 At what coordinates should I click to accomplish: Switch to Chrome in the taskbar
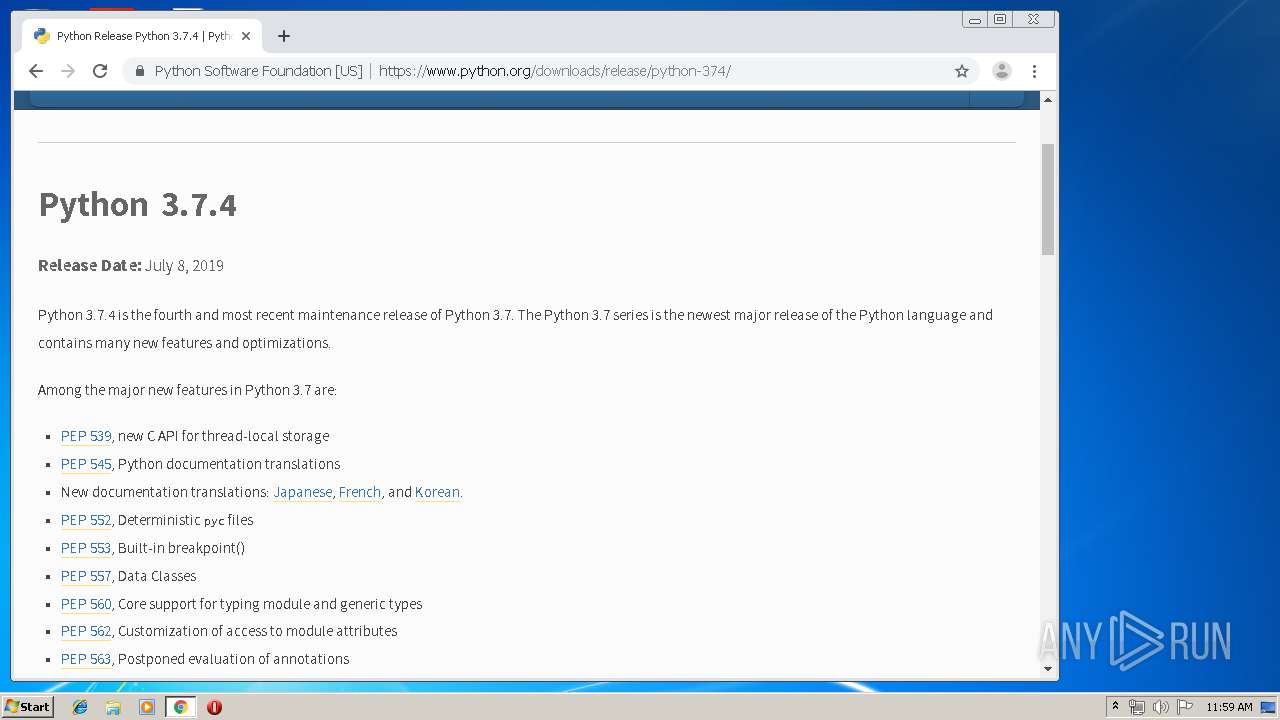[180, 707]
